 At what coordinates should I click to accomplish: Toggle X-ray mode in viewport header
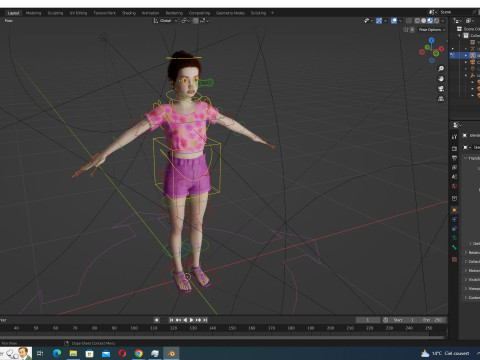point(409,21)
